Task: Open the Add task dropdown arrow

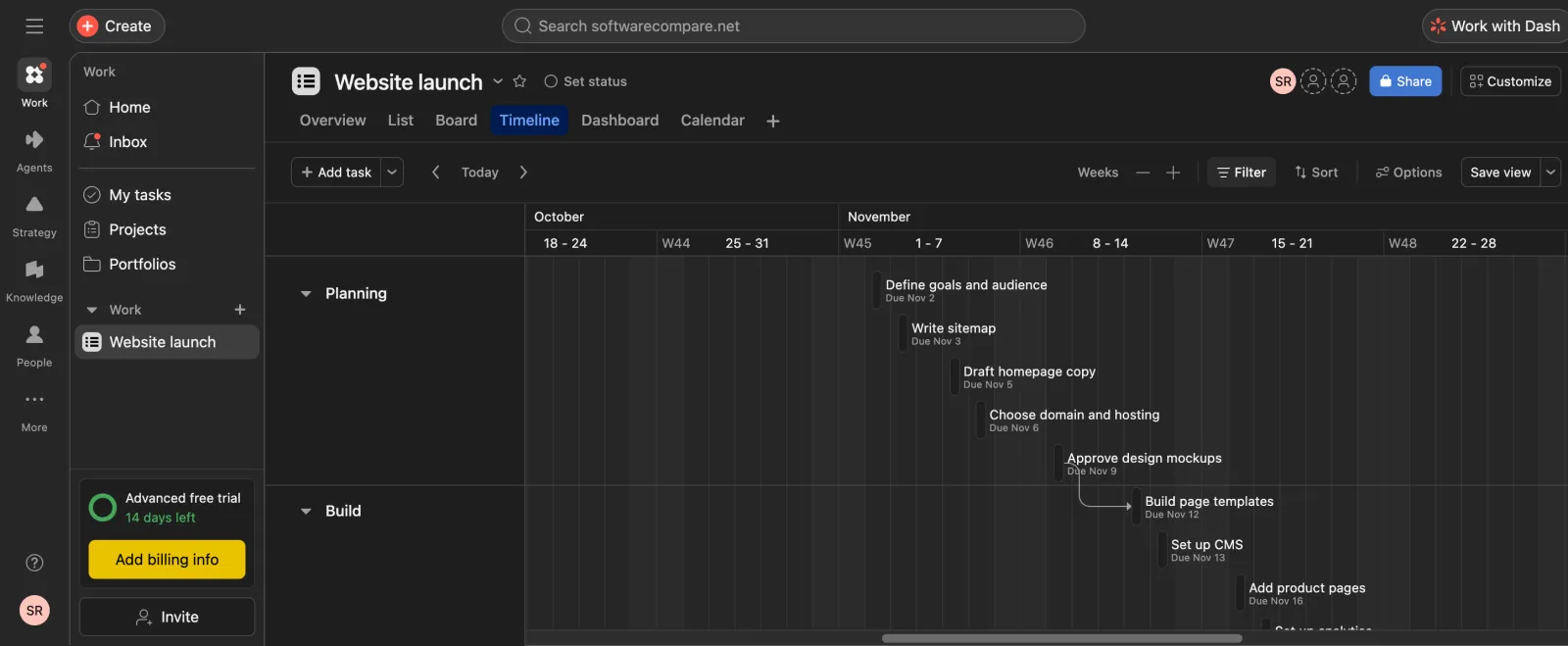Action: pyautogui.click(x=392, y=173)
